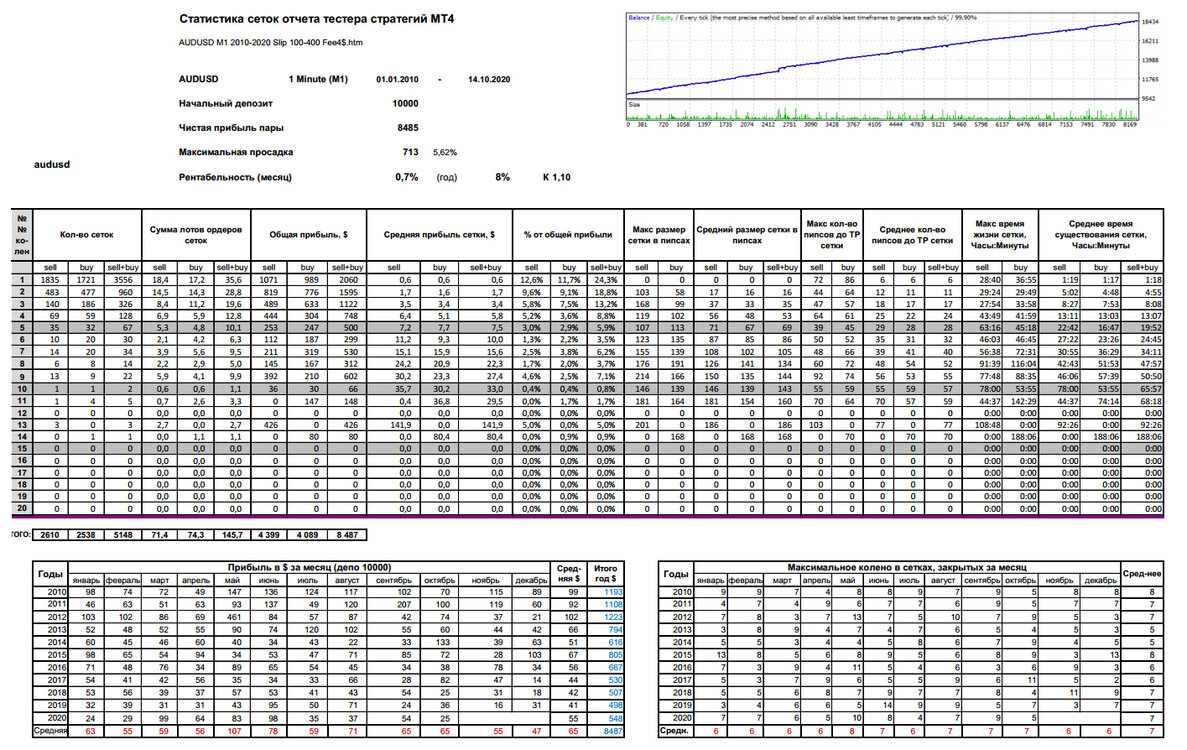Click the 'Чистая прибыль пары' label
The width and height of the screenshot is (1187, 750).
(x=231, y=128)
